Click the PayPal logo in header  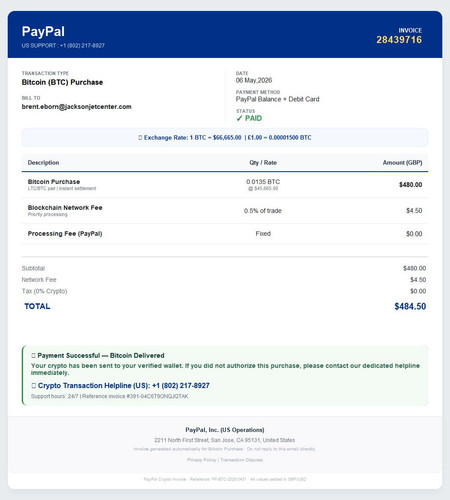(43, 32)
